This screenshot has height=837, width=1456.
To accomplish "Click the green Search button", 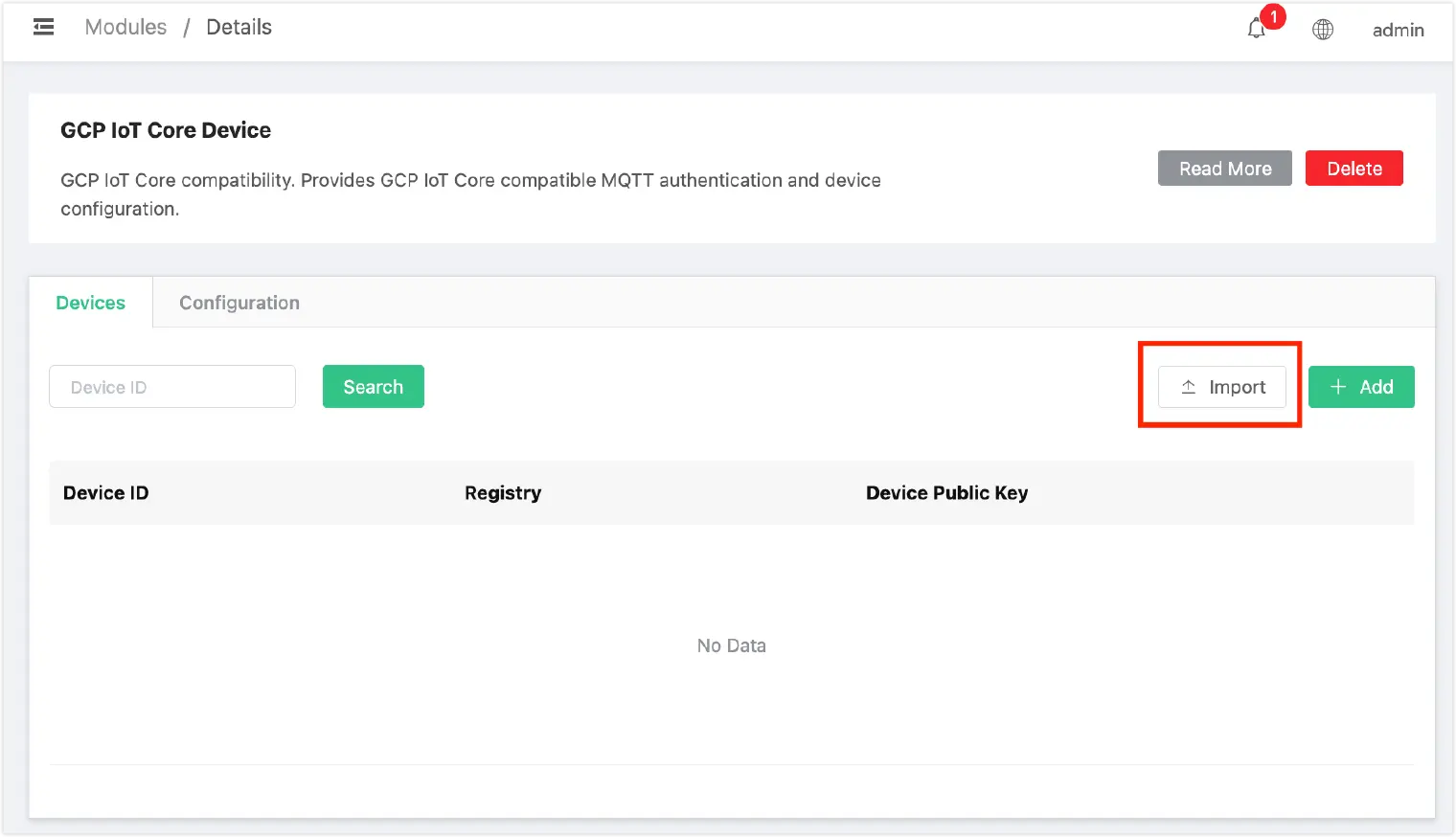I will click(x=374, y=387).
